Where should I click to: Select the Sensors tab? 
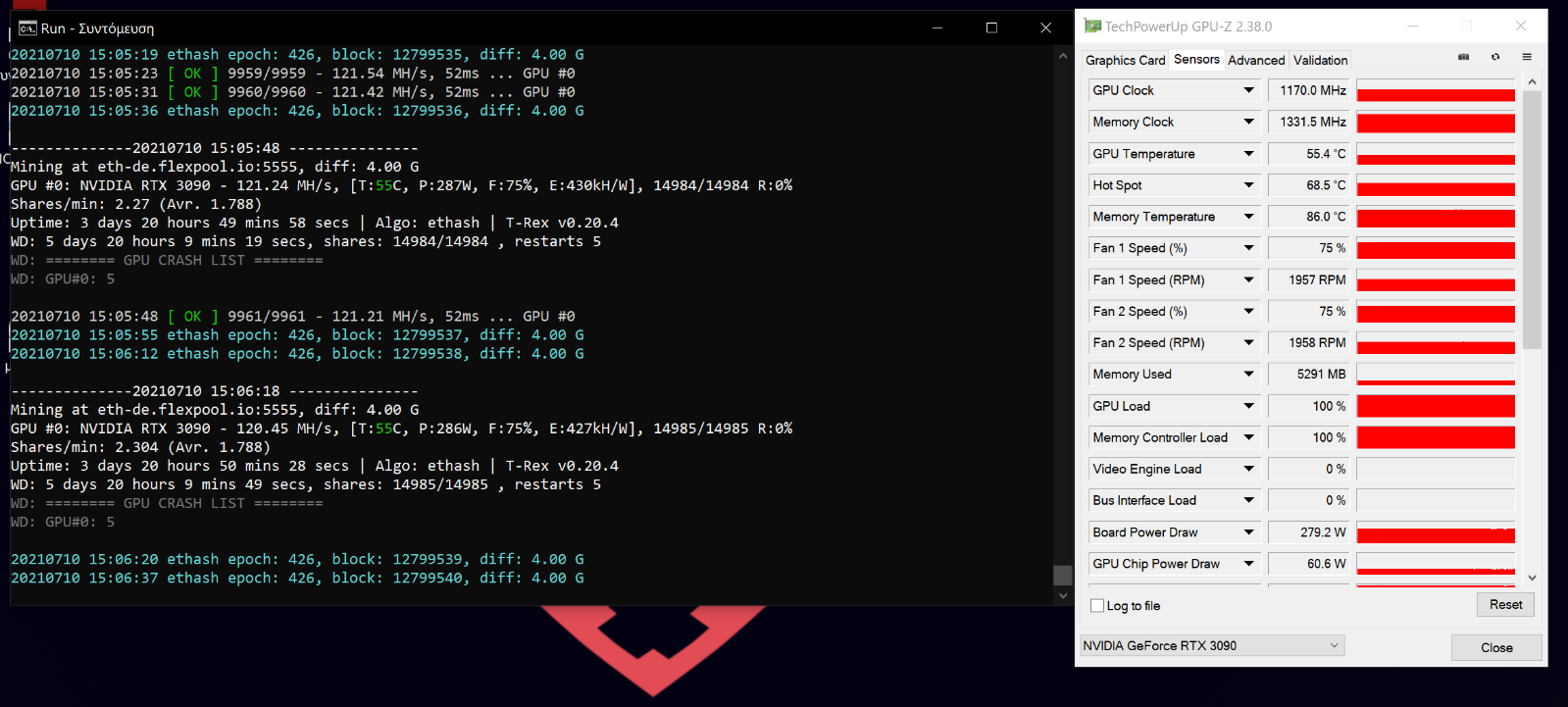1196,59
